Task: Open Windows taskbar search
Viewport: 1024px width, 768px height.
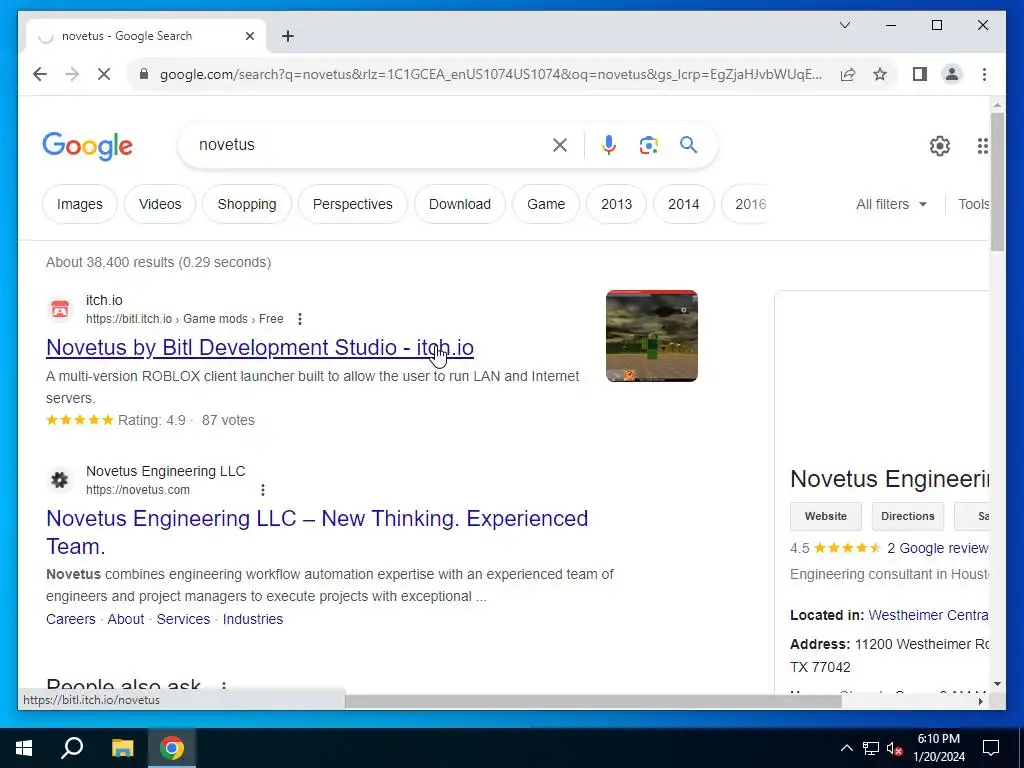Action: coord(72,748)
